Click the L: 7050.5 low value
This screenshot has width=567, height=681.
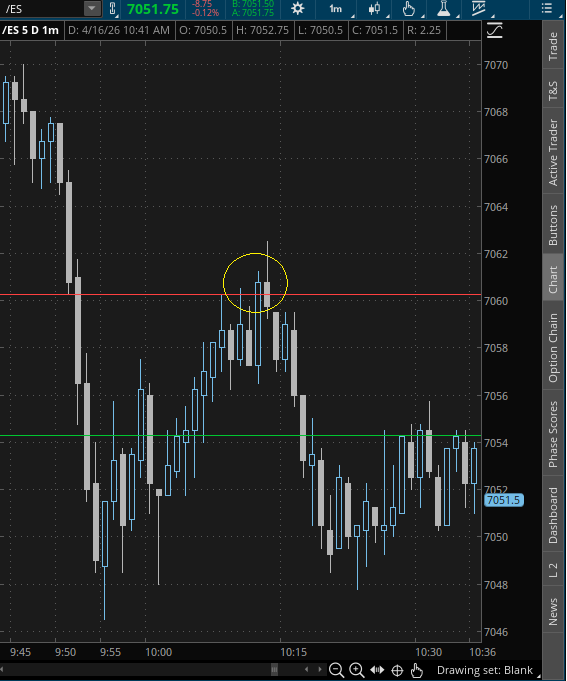[x=320, y=30]
